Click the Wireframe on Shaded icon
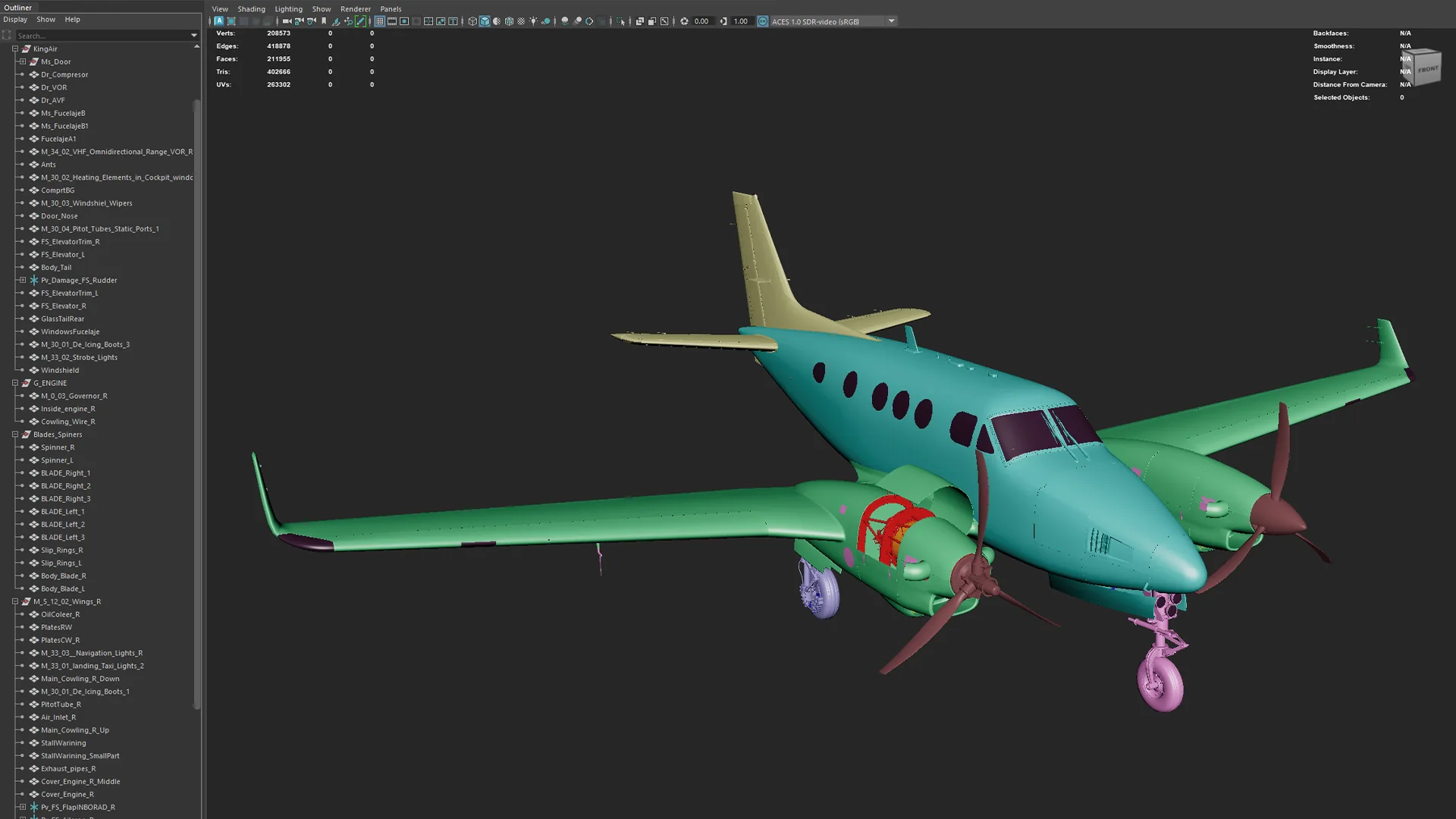This screenshot has height=819, width=1456. point(509,21)
